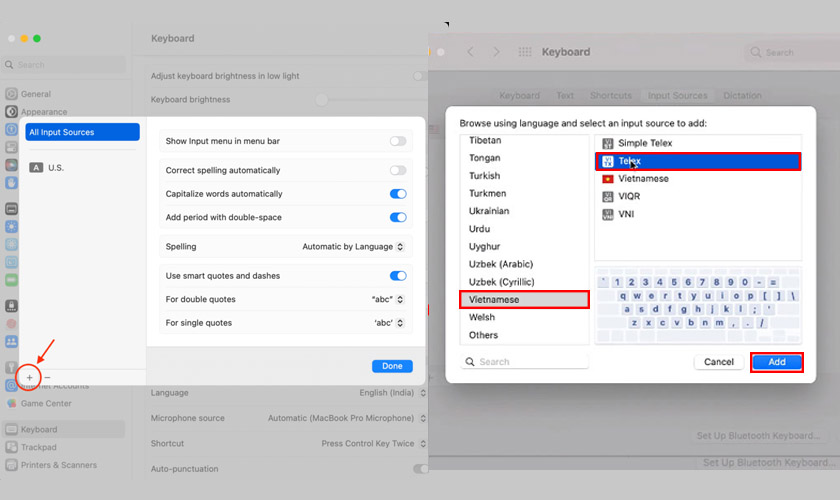
Task: Switch to the Keyboard tab
Action: tap(520, 95)
